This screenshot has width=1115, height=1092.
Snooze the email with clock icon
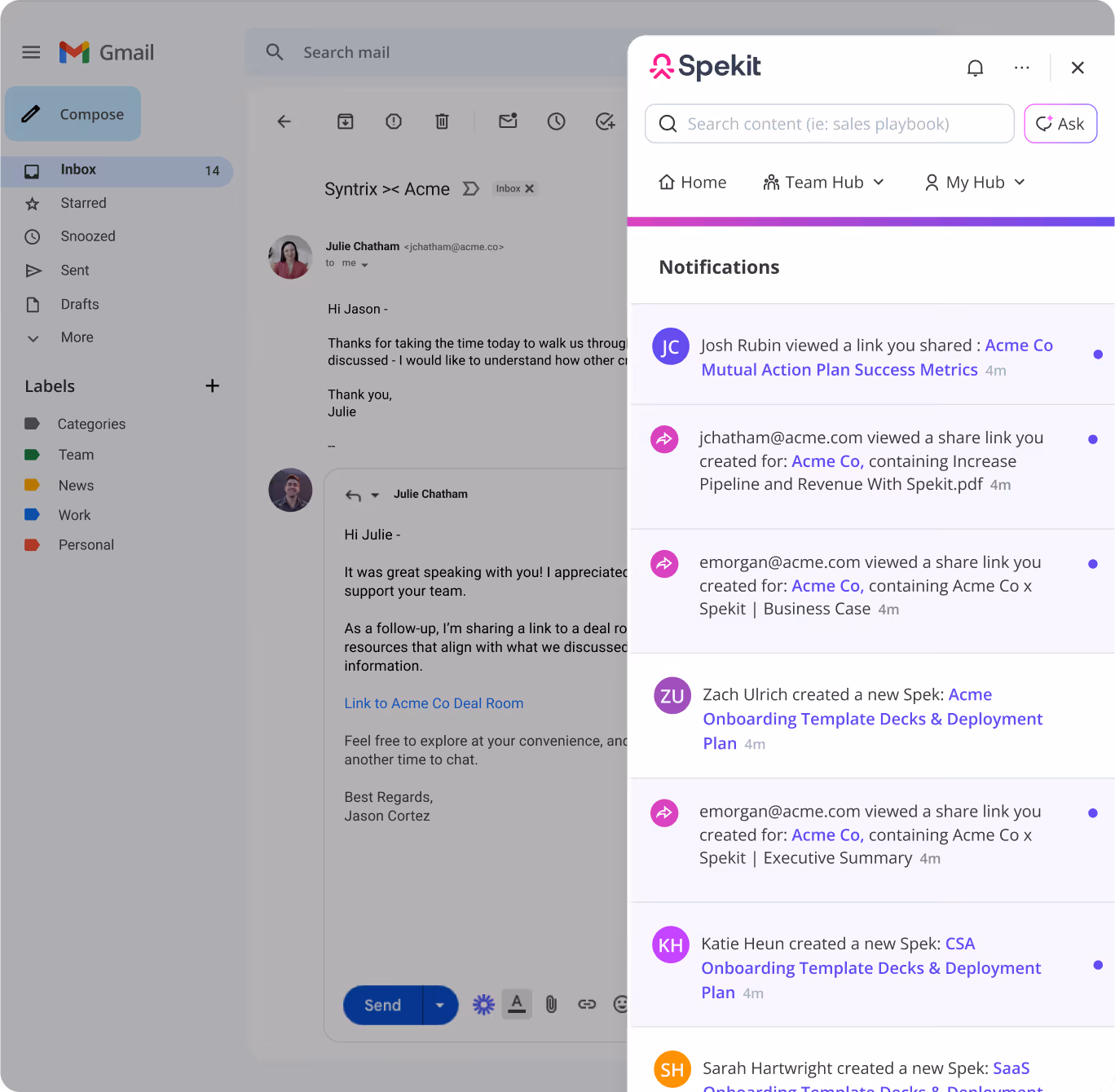tap(557, 121)
